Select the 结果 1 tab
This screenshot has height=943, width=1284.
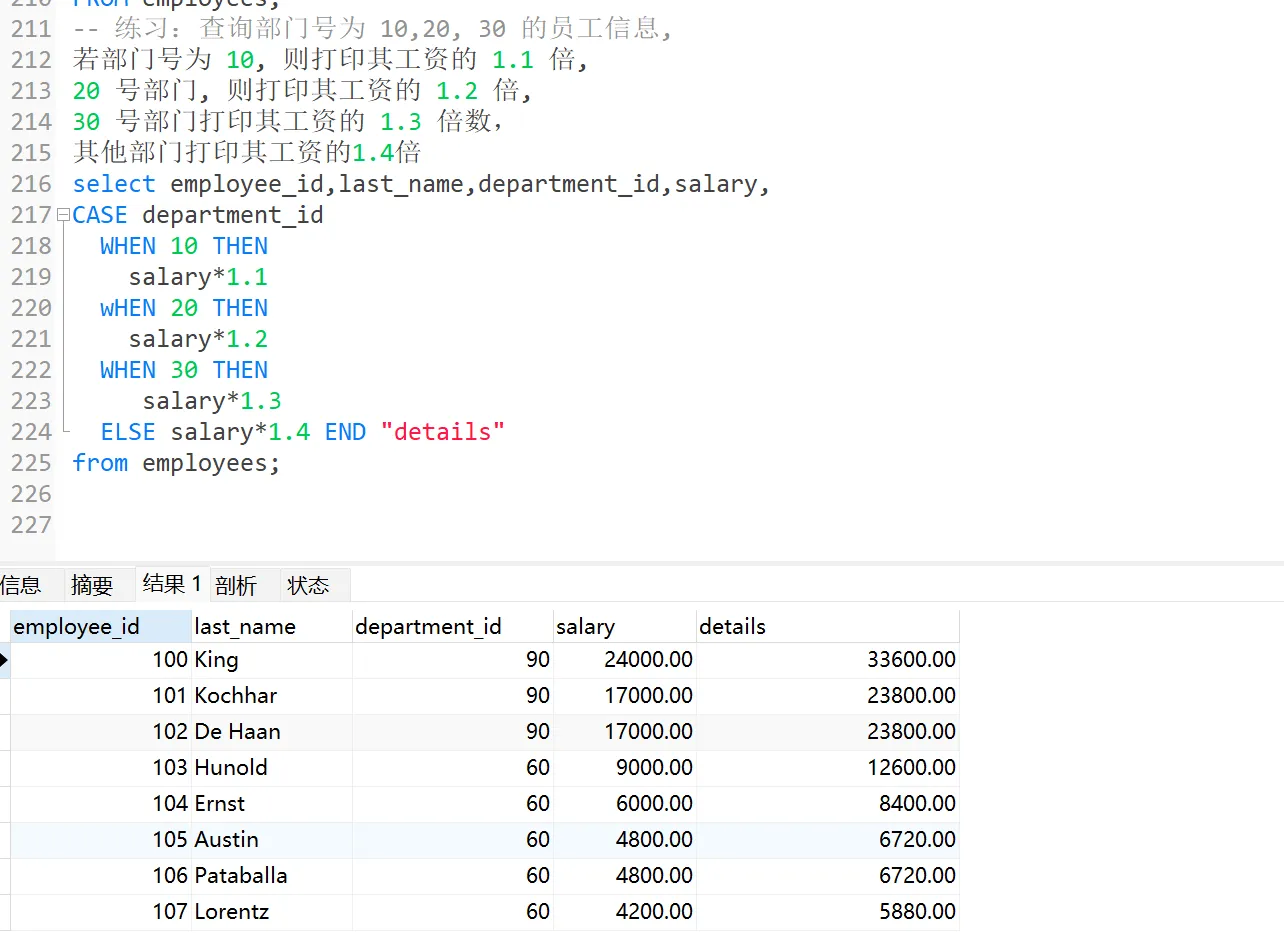172,584
